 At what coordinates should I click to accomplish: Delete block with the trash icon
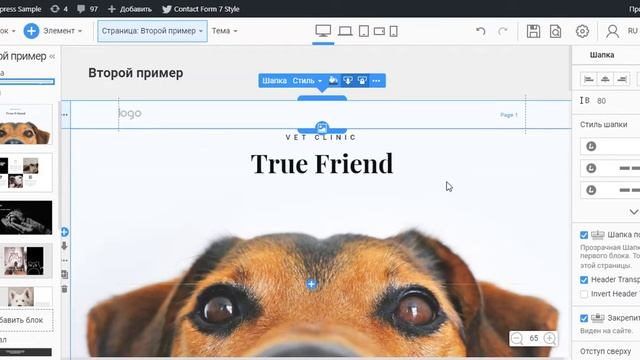pos(64,289)
